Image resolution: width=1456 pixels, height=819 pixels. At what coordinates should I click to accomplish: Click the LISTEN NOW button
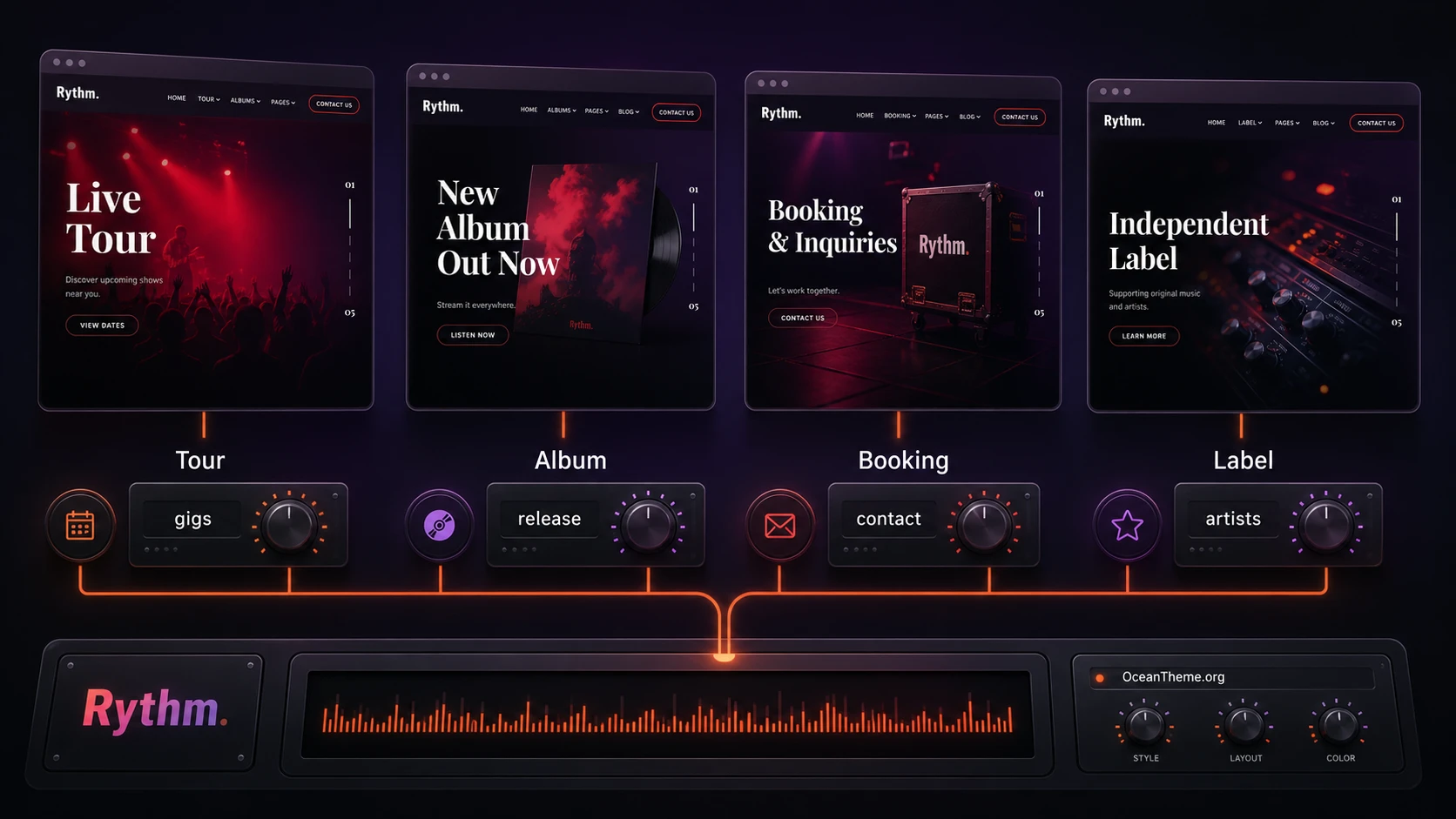click(x=473, y=335)
